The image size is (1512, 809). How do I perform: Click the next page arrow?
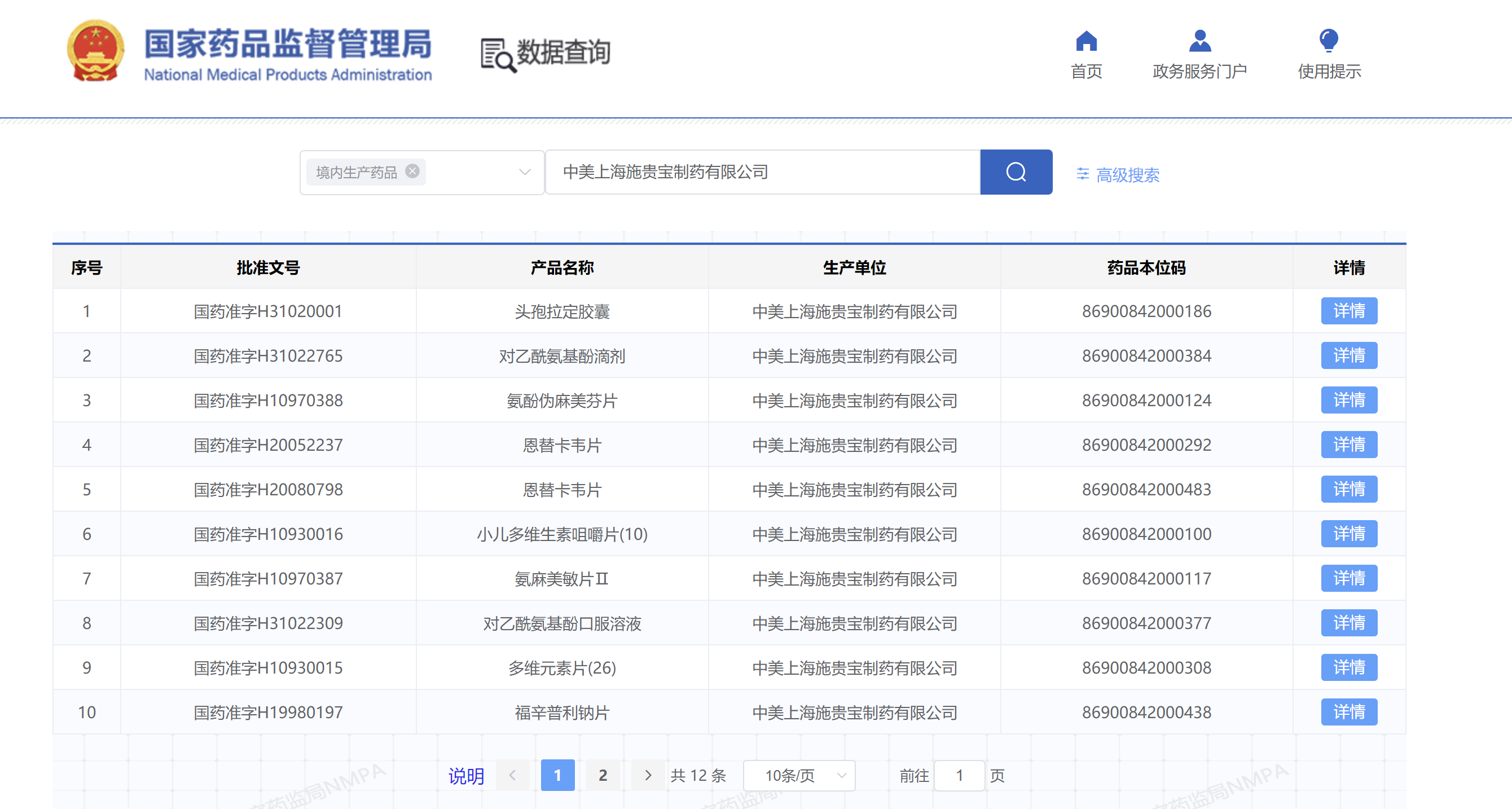pos(648,775)
